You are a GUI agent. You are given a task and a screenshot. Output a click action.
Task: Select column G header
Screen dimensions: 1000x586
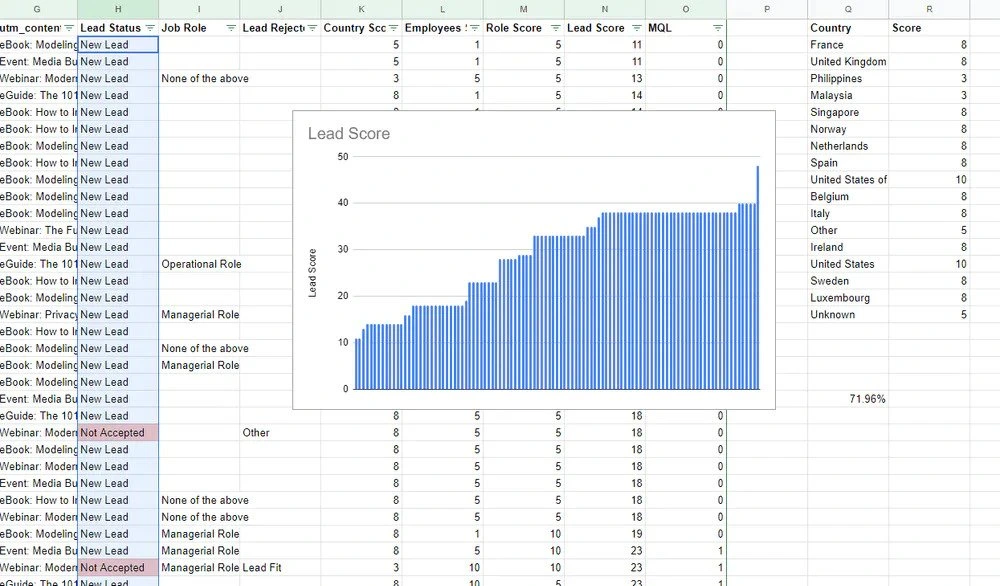tap(37, 9)
